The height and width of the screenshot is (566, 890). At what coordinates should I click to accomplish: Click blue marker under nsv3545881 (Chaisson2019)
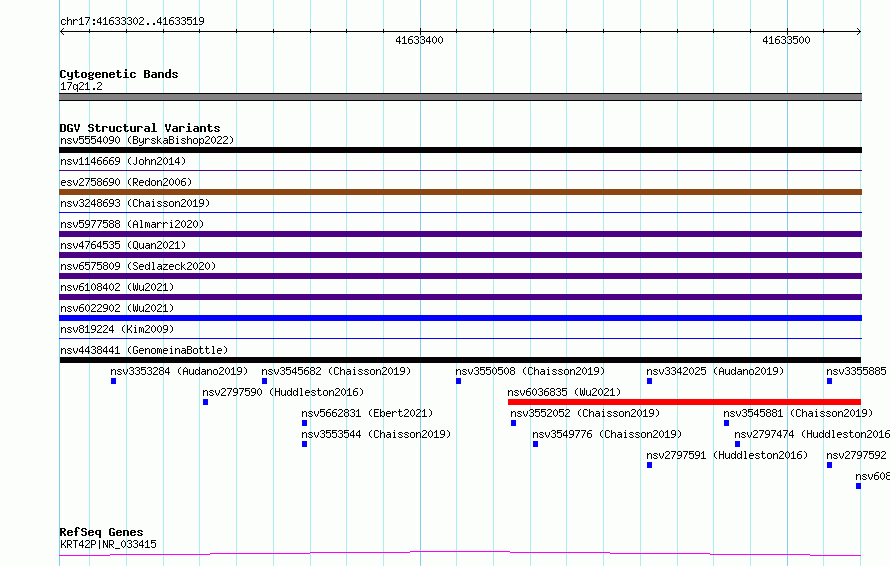pyautogui.click(x=727, y=423)
